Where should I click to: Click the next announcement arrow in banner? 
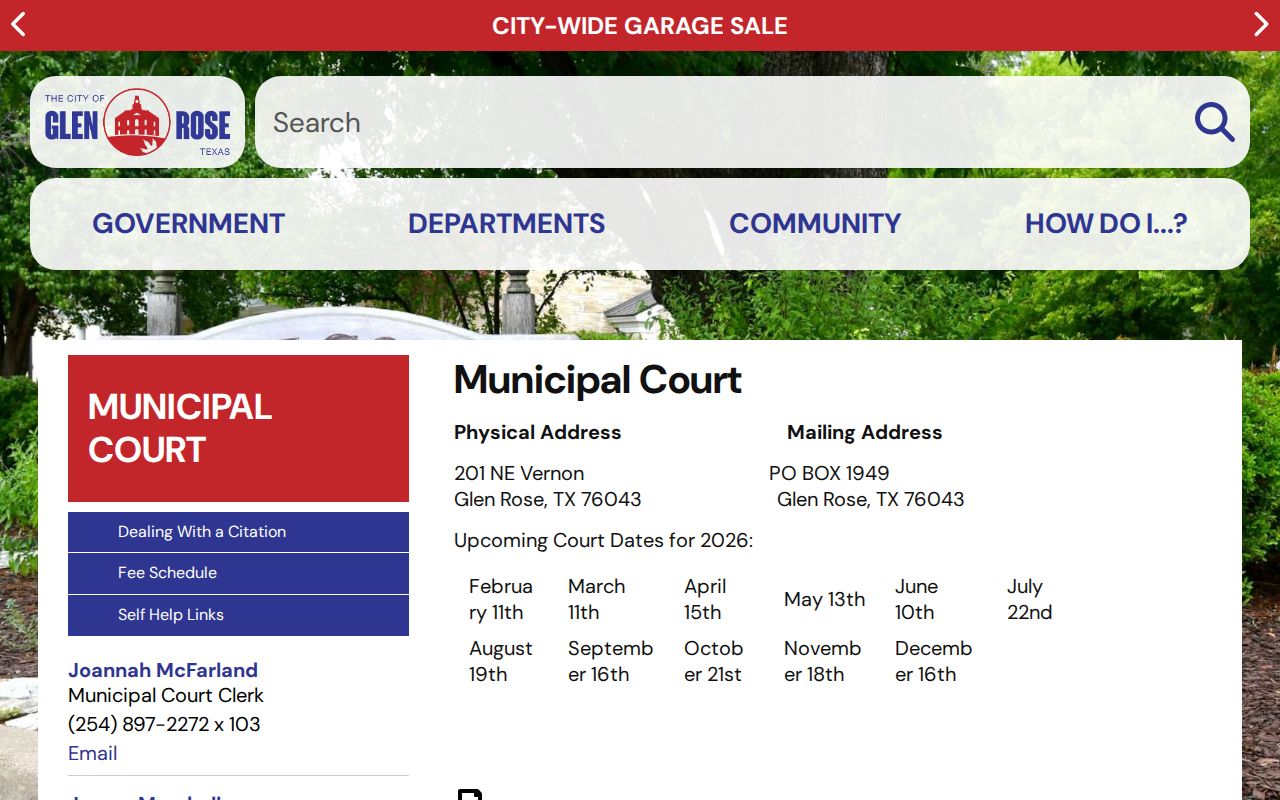pyautogui.click(x=1261, y=25)
